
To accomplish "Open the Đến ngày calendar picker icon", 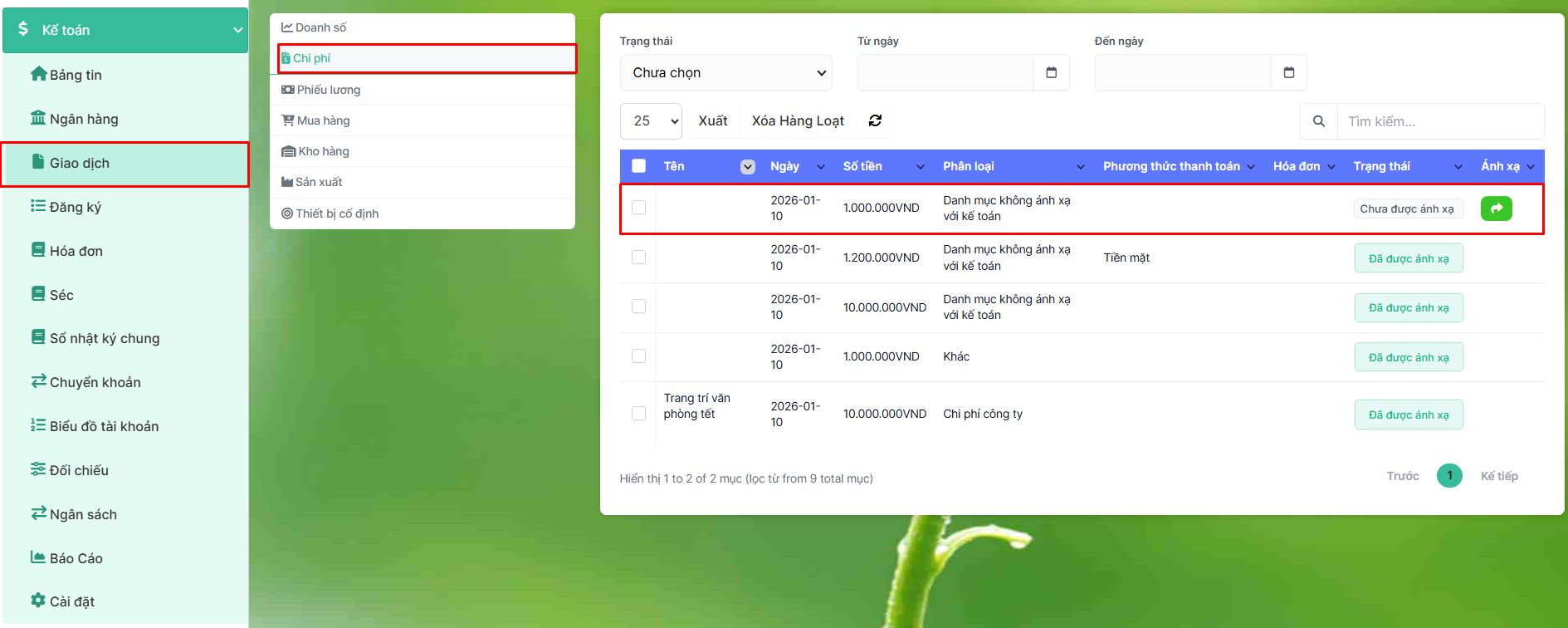I will click(x=1288, y=73).
